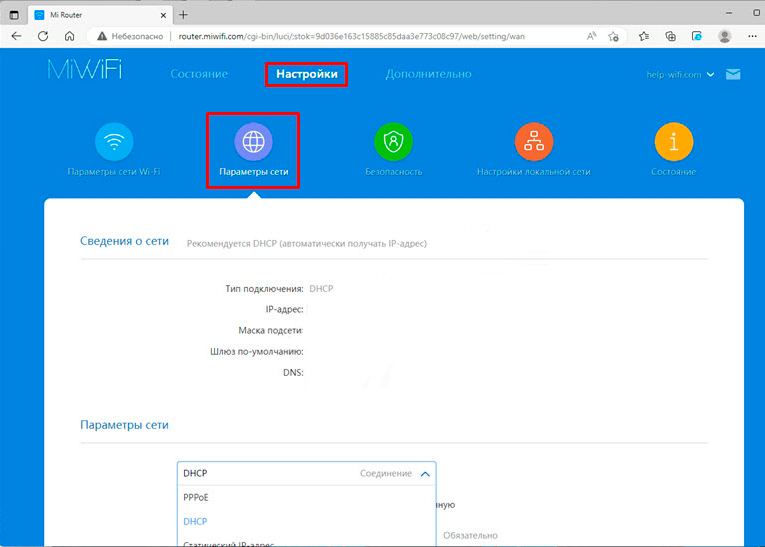Switch to Состояние top menu tab
This screenshot has height=547, width=765.
click(x=199, y=74)
